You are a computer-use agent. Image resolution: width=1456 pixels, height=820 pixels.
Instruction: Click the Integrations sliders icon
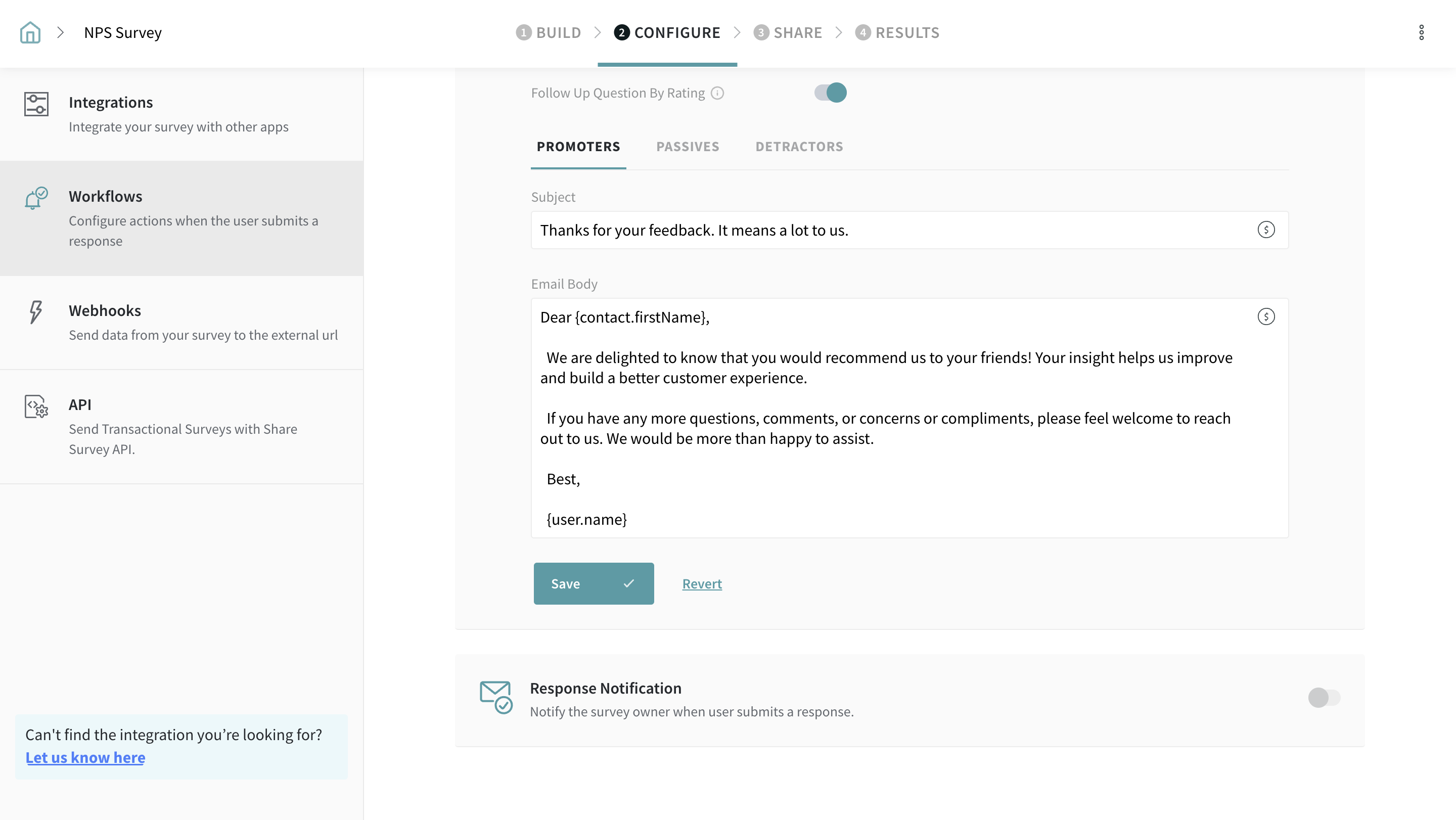click(36, 104)
